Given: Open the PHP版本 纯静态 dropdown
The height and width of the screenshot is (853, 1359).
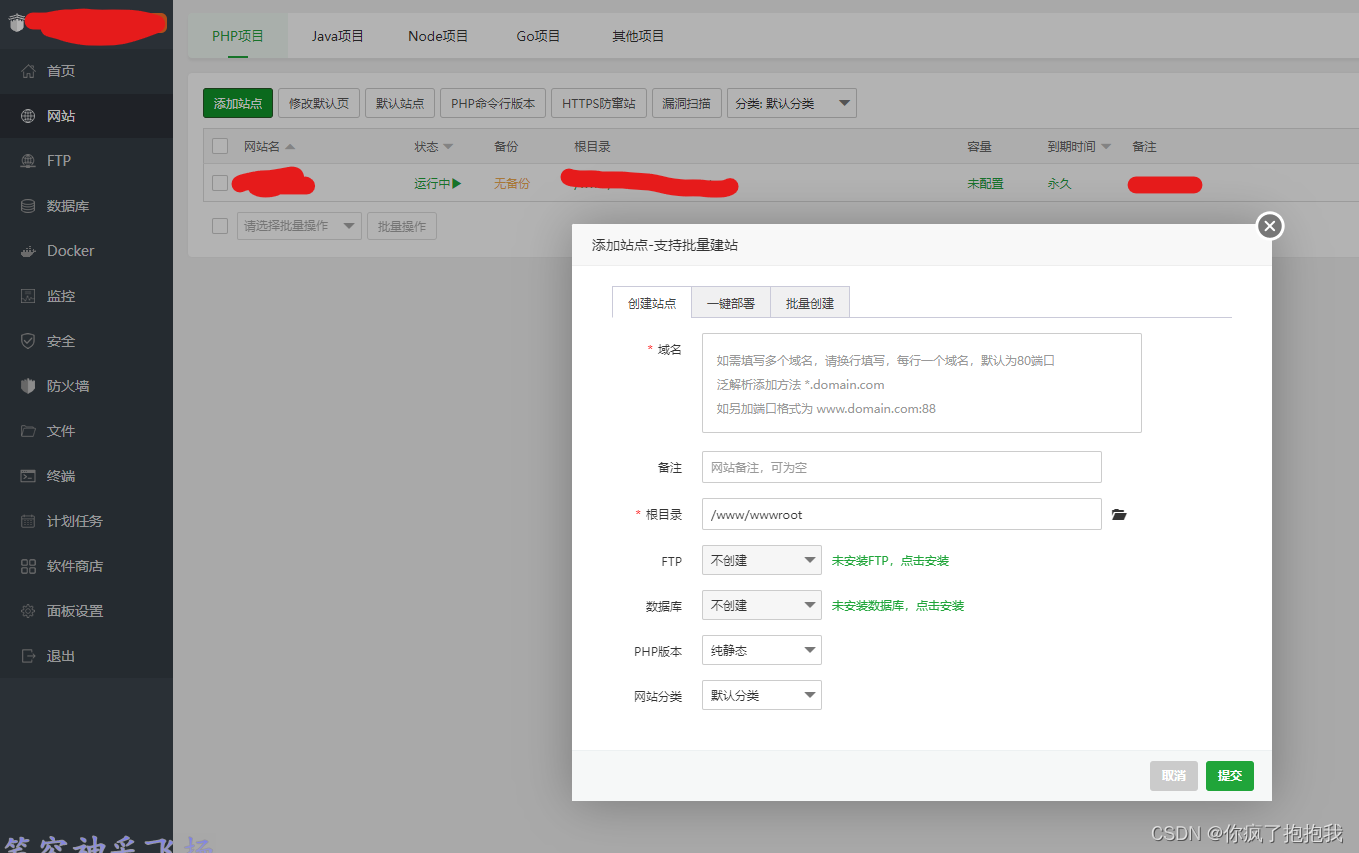Looking at the screenshot, I should (x=762, y=651).
